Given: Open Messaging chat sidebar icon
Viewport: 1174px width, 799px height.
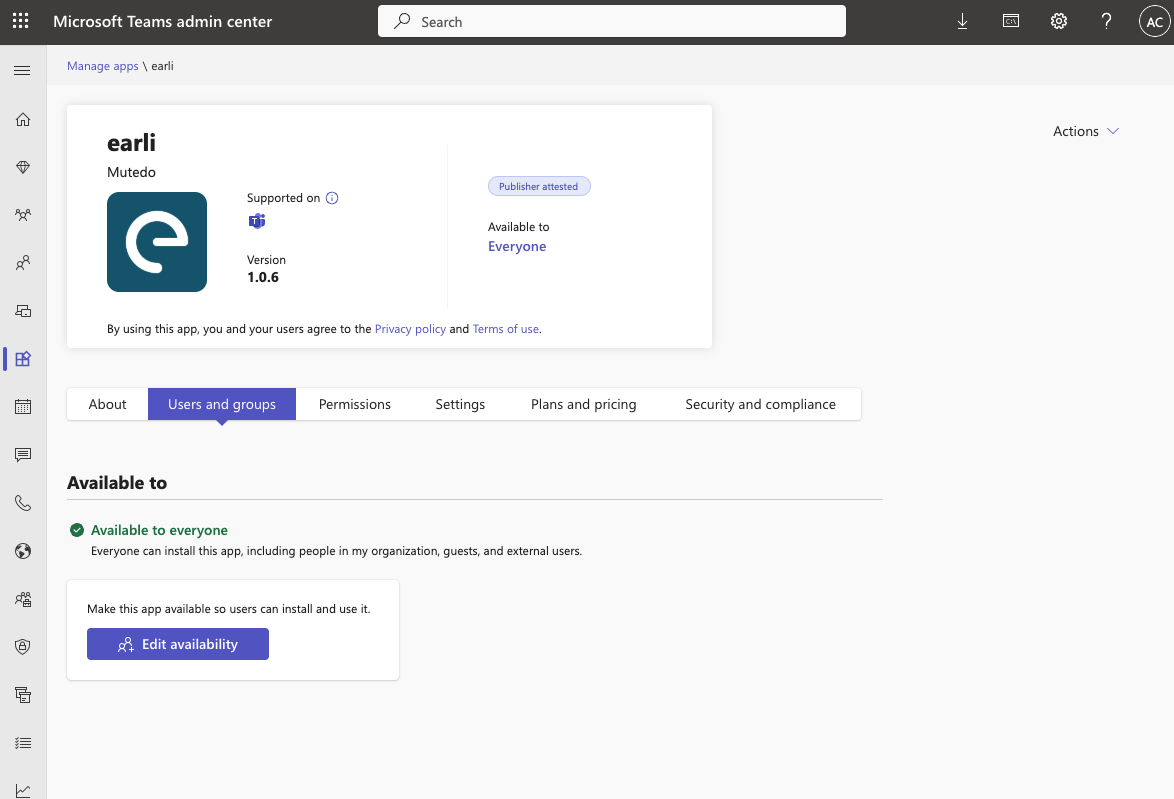Looking at the screenshot, I should (x=23, y=455).
